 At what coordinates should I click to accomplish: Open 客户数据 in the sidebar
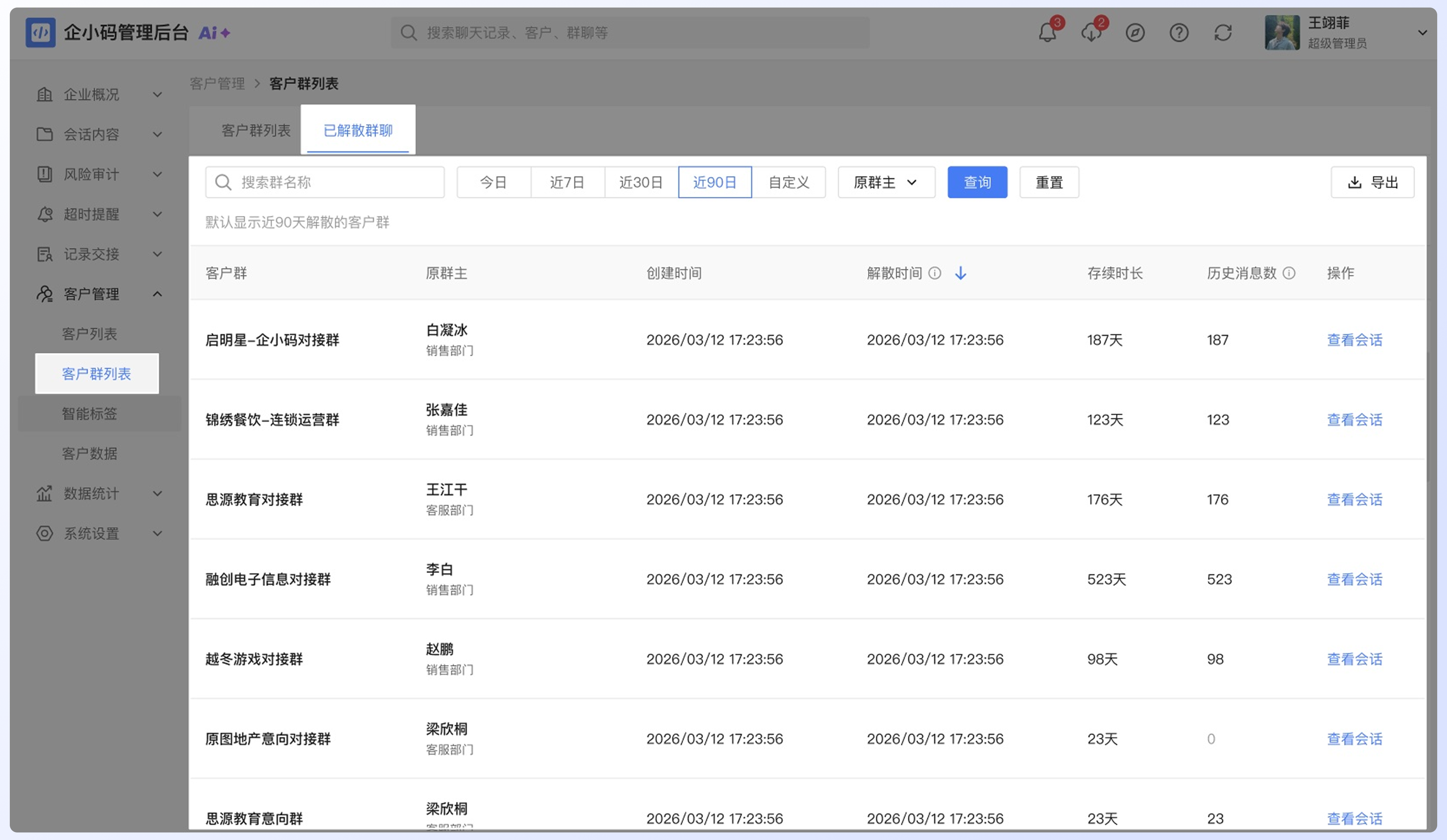pyautogui.click(x=89, y=454)
